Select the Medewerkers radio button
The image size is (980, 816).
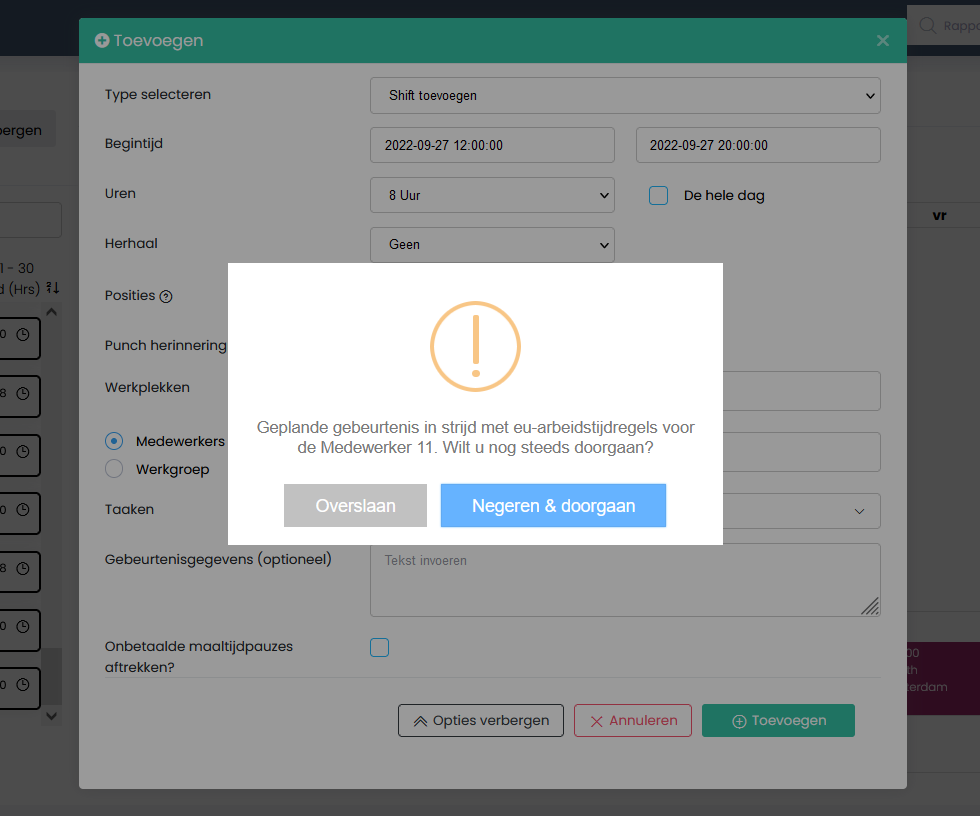115,441
